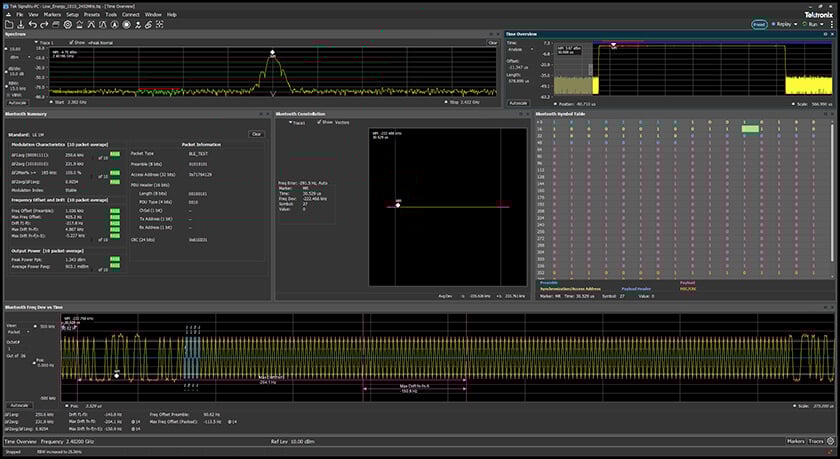
Task: Toggle Show checkbox in Bluetooth Constellation panel
Action: [319, 122]
